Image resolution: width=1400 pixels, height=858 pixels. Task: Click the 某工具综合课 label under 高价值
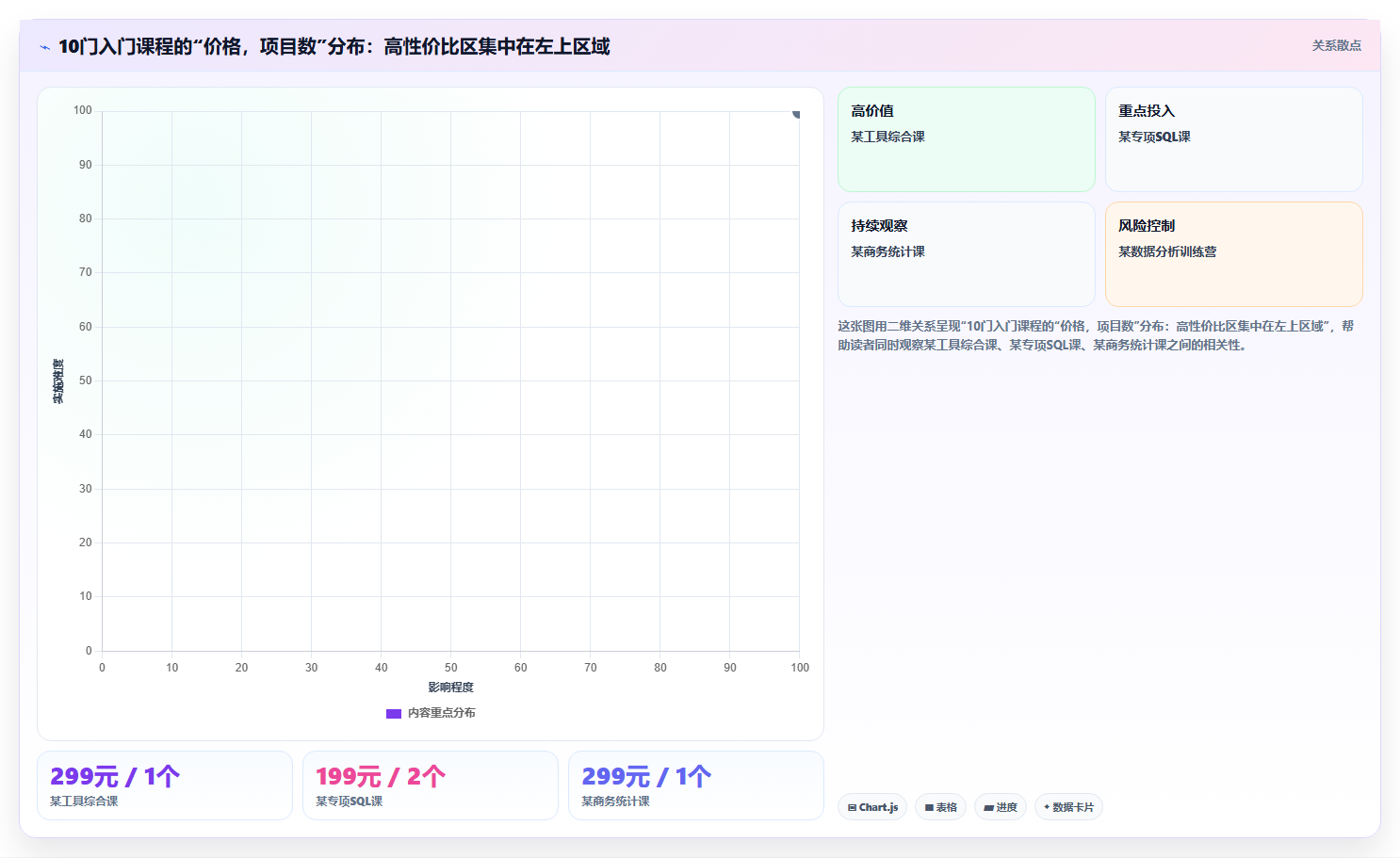pyautogui.click(x=887, y=137)
